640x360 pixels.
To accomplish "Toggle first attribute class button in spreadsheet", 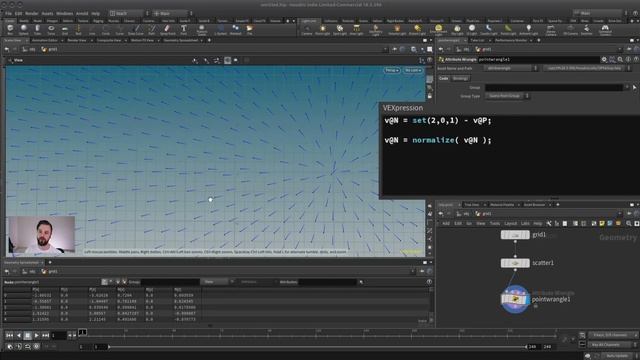I will [104, 282].
